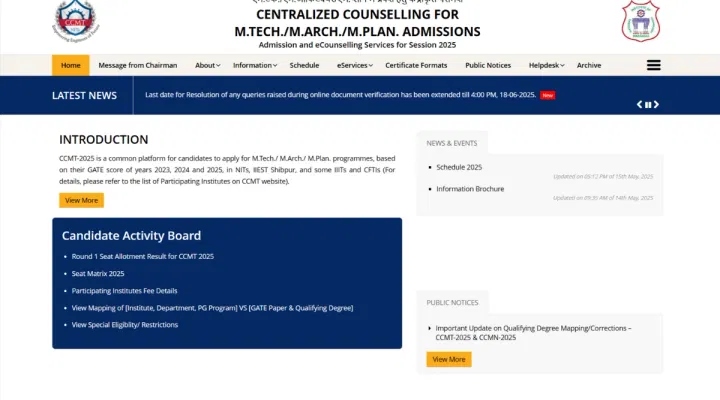Screen dimensions: 720x400
Task: Open Information Brochure in News & Events
Action: pos(470,189)
